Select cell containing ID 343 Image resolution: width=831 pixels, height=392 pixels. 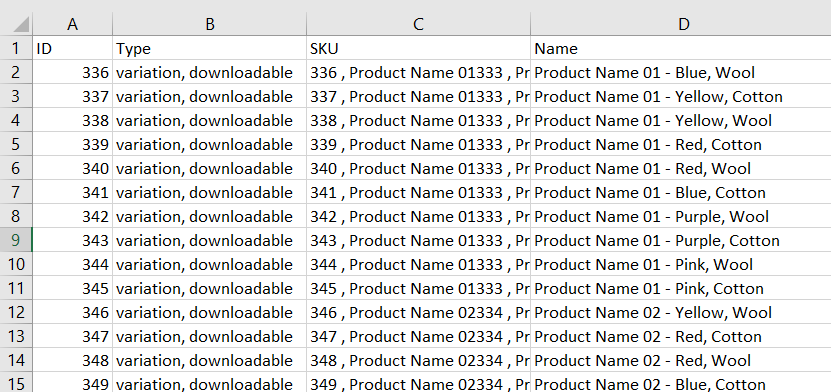[x=73, y=240]
